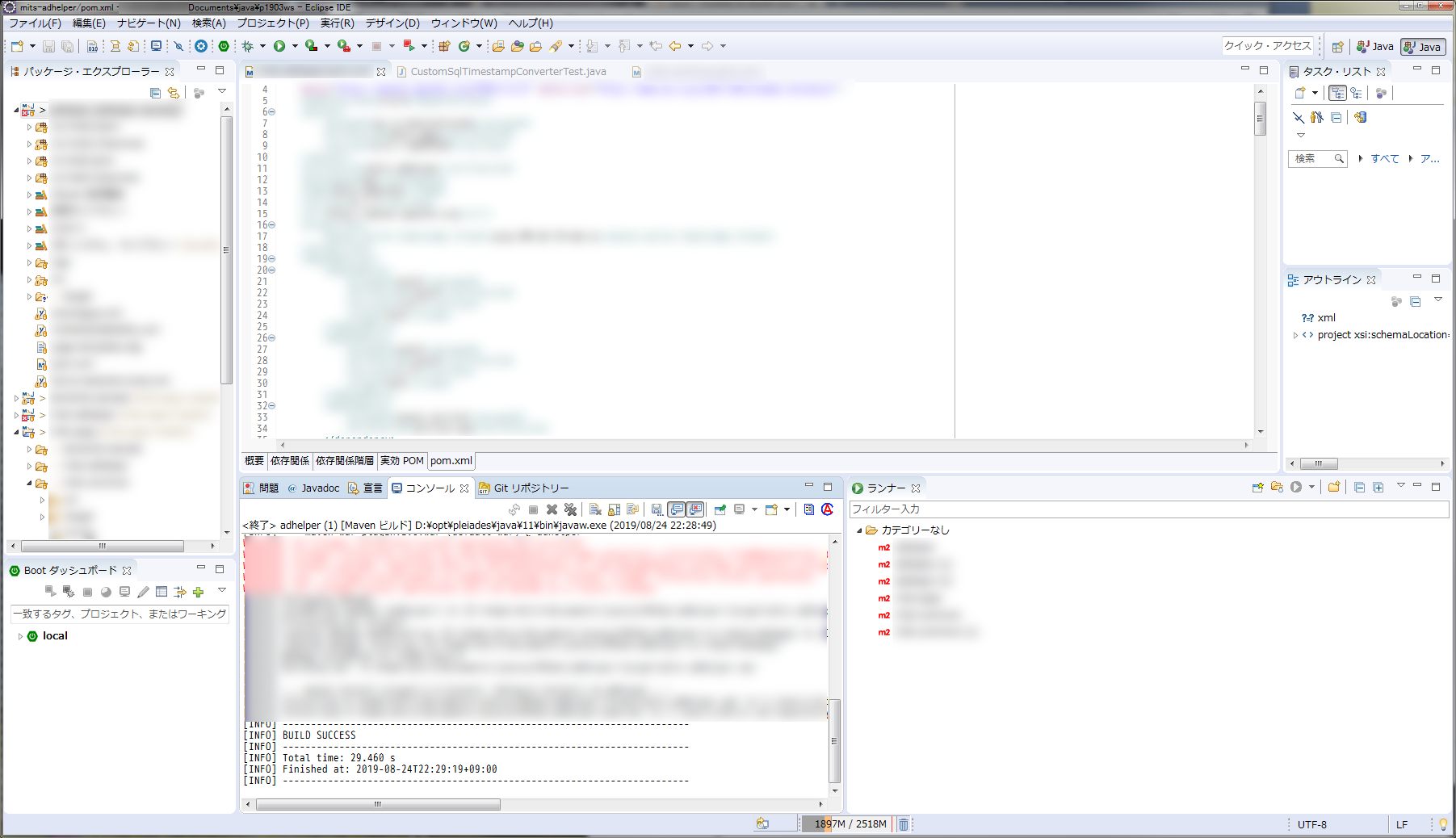Open the Display Selected Console dropdown

pos(754,509)
